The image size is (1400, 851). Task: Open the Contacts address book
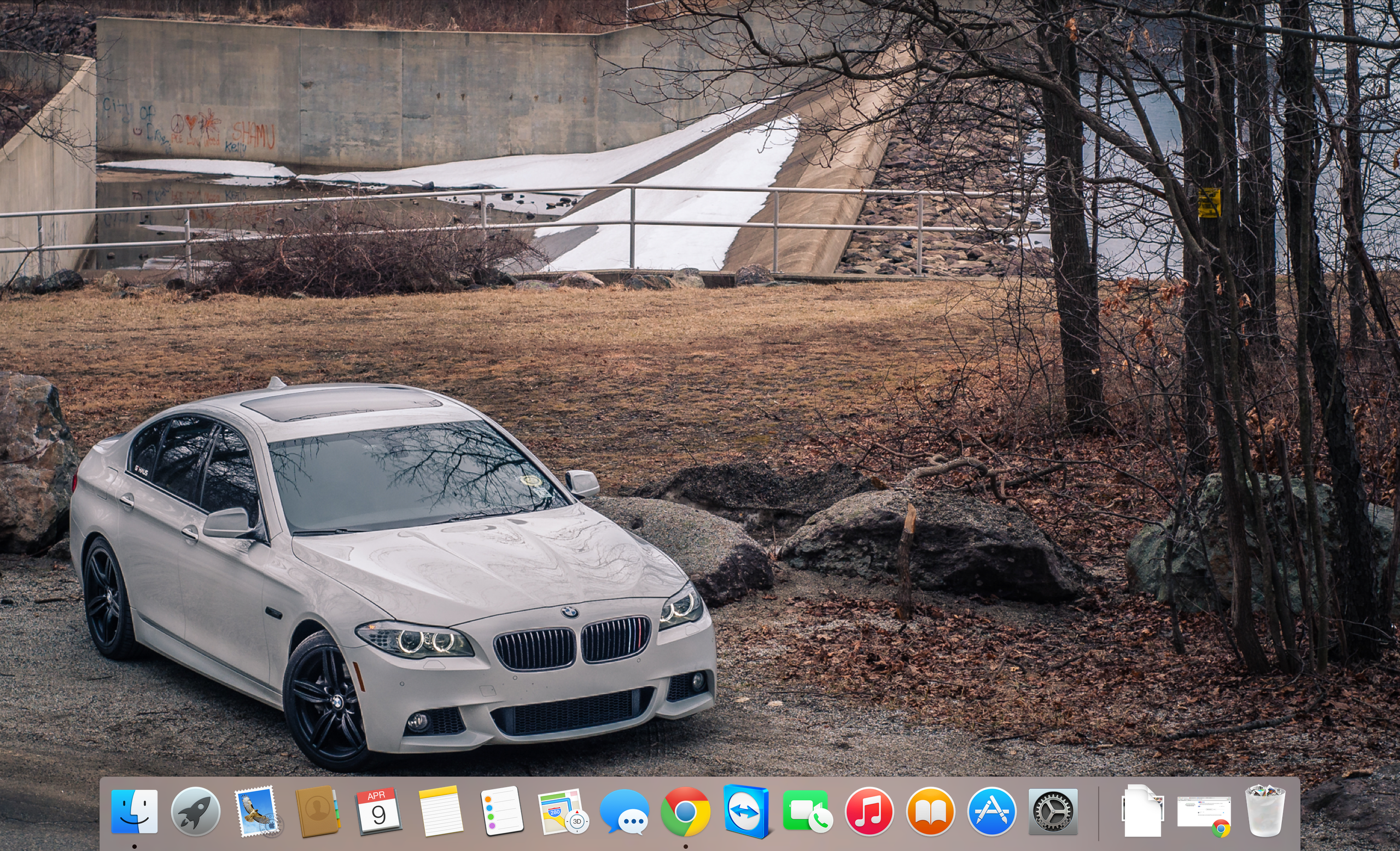318,812
